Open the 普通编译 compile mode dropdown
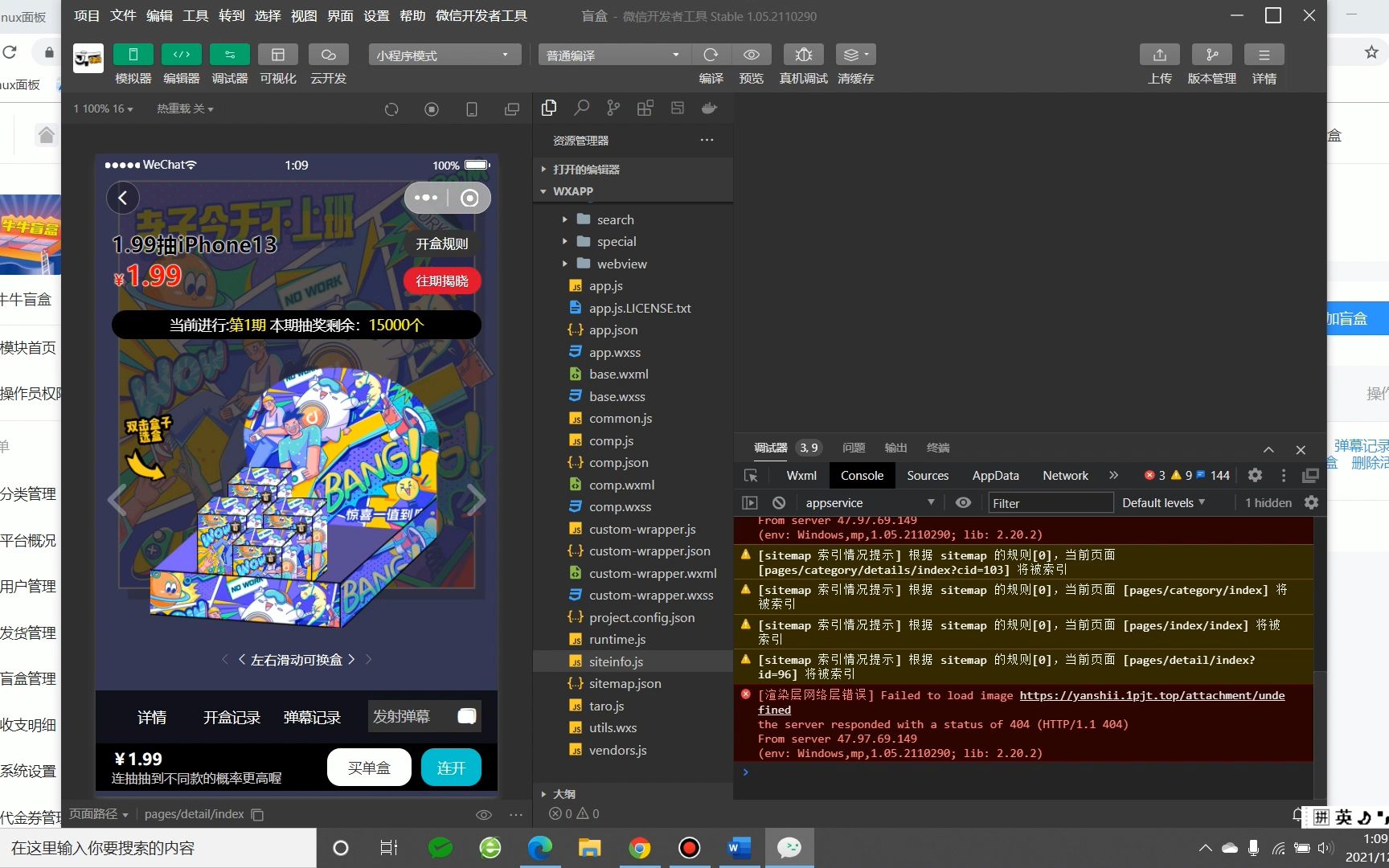This screenshot has height=868, width=1389. pyautogui.click(x=614, y=55)
